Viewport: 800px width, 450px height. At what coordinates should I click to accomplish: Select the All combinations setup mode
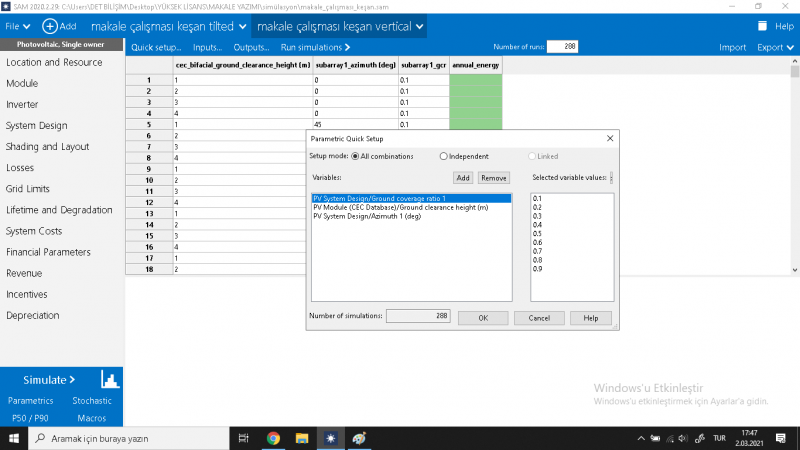pyautogui.click(x=355, y=156)
